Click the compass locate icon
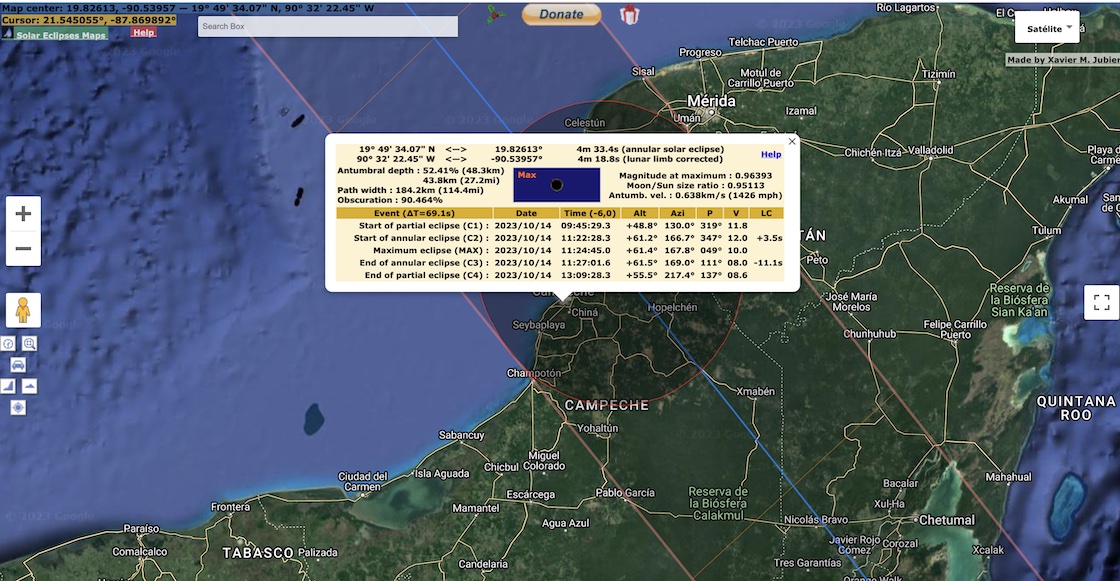Screen dimensions: 1120x581 pos(18,407)
